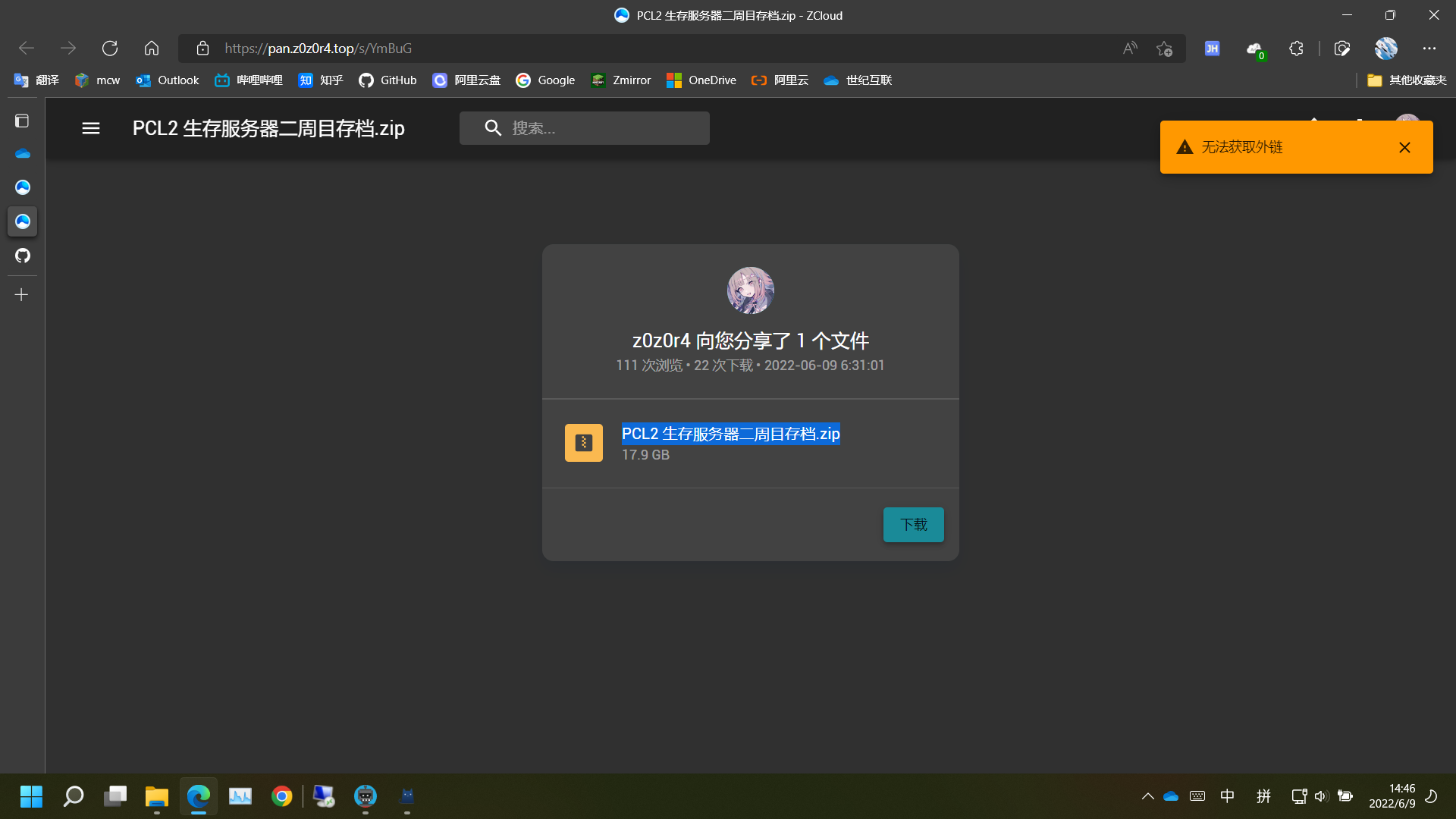Open the ZCloud hamburger navigation menu
Screen dimensions: 1456x819
tap(90, 127)
